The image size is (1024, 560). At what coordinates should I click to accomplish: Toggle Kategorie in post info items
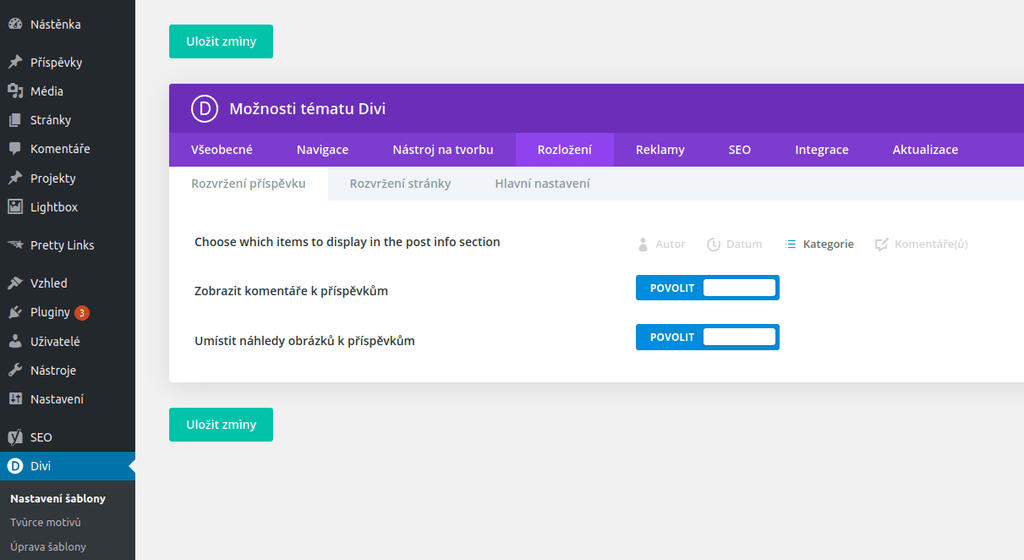(819, 244)
